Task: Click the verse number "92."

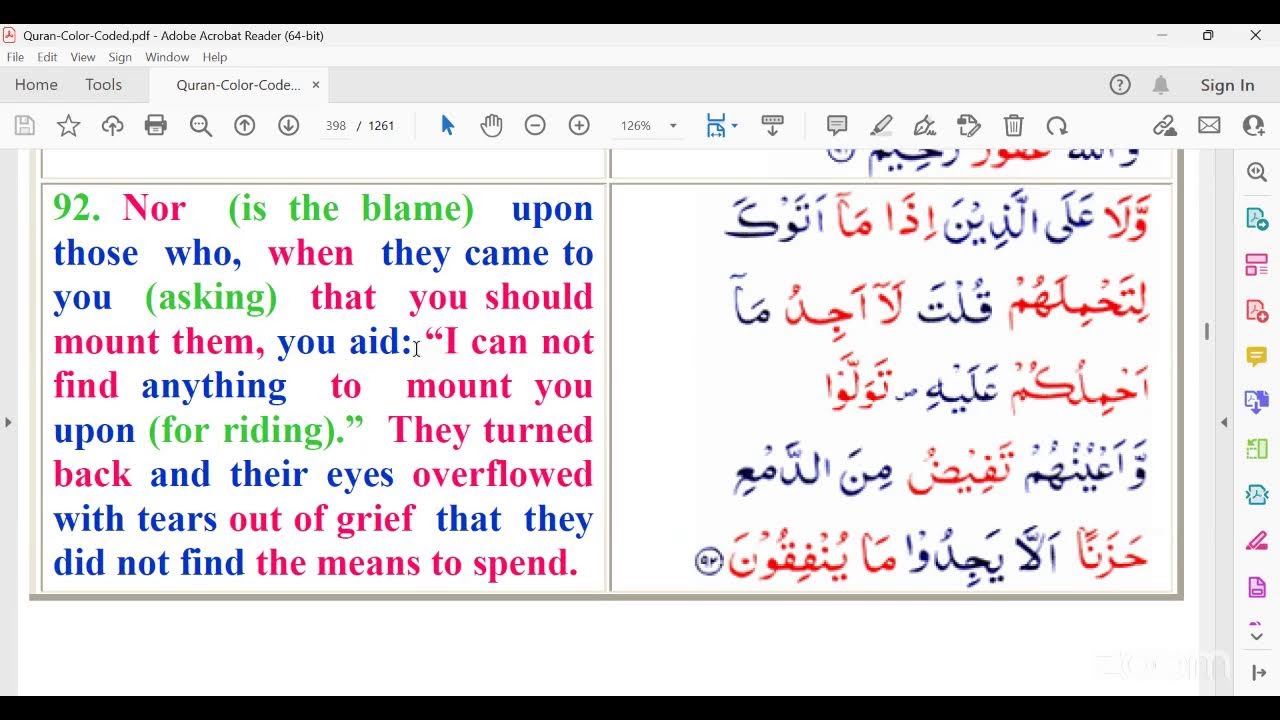Action: pyautogui.click(x=77, y=208)
